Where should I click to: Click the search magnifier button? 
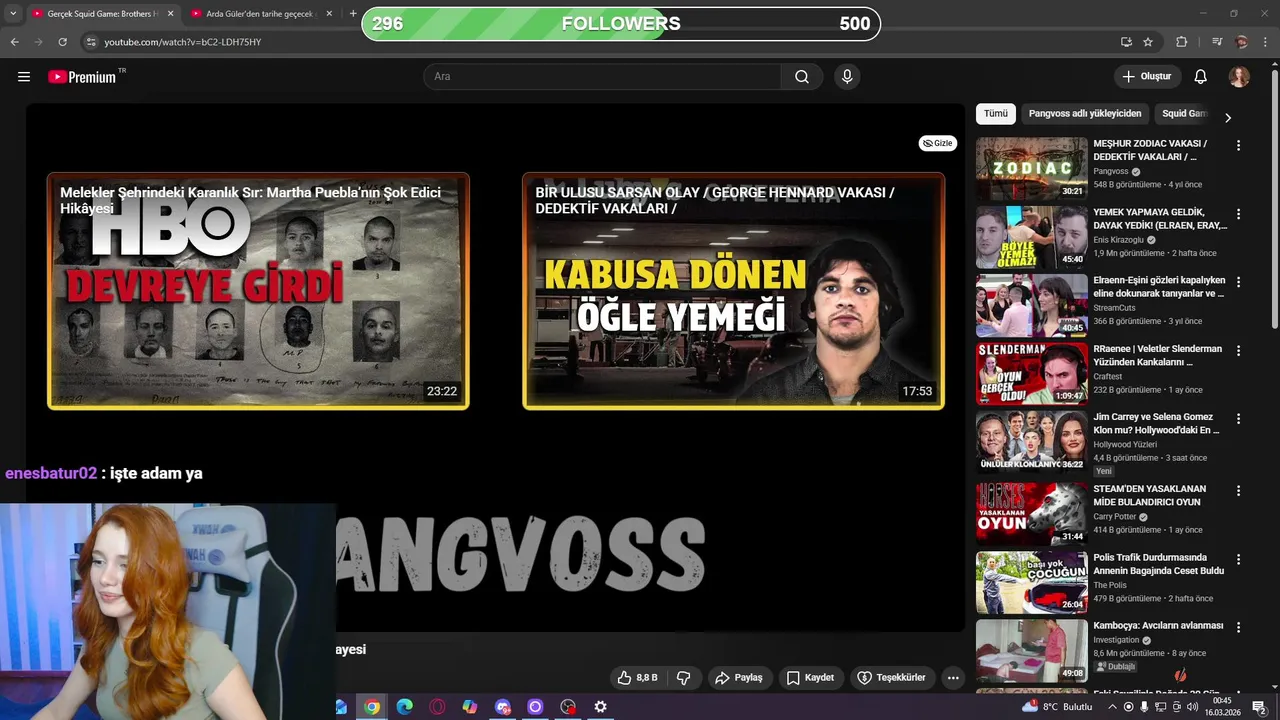click(802, 77)
